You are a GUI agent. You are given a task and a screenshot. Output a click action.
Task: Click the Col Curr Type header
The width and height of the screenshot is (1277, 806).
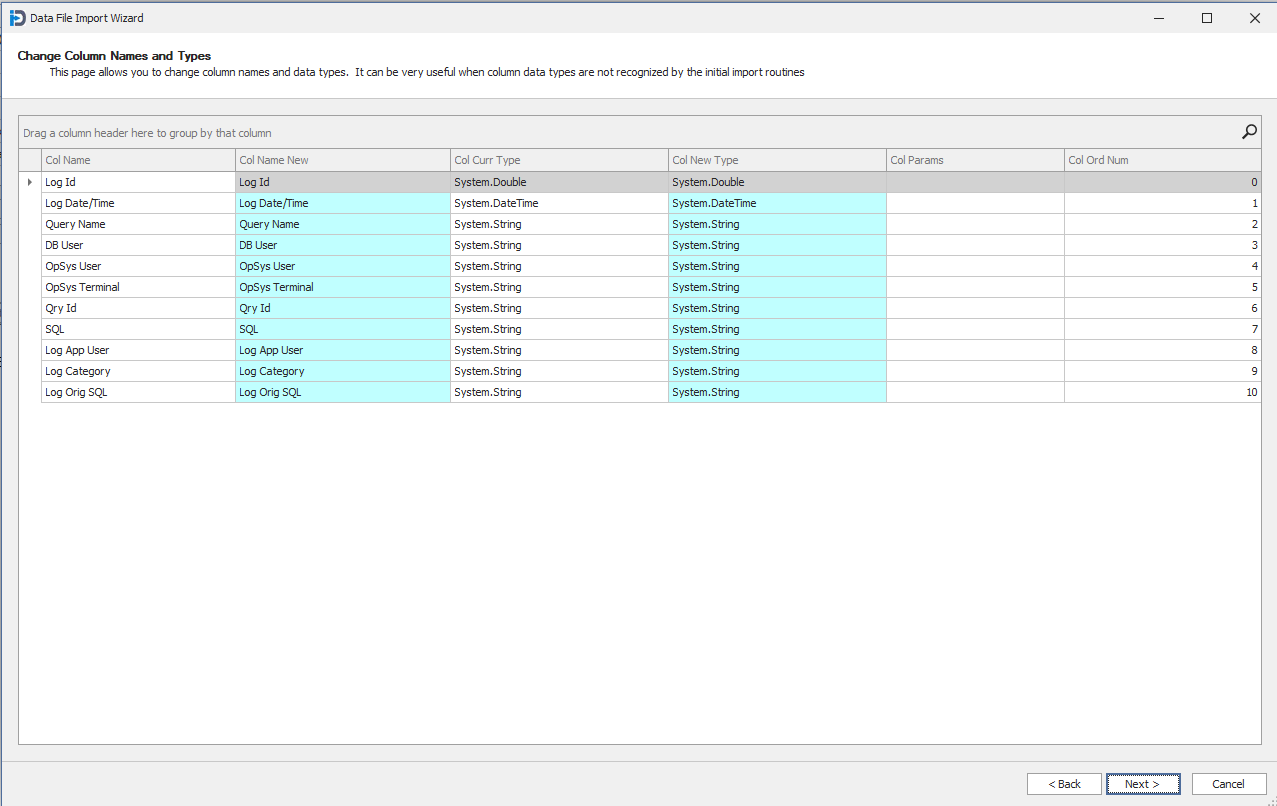[558, 160]
